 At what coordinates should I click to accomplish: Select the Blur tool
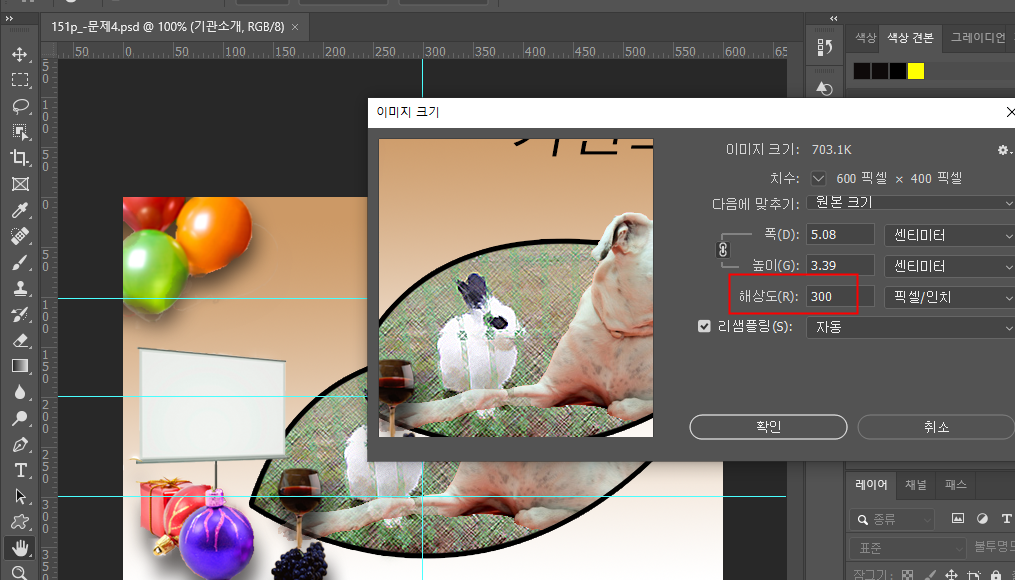(x=19, y=393)
